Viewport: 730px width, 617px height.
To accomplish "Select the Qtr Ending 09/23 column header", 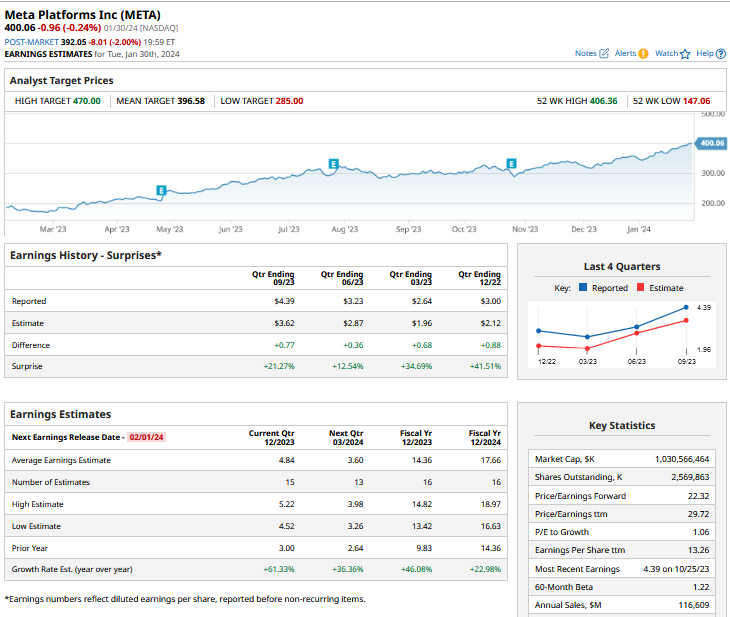I will [272, 276].
